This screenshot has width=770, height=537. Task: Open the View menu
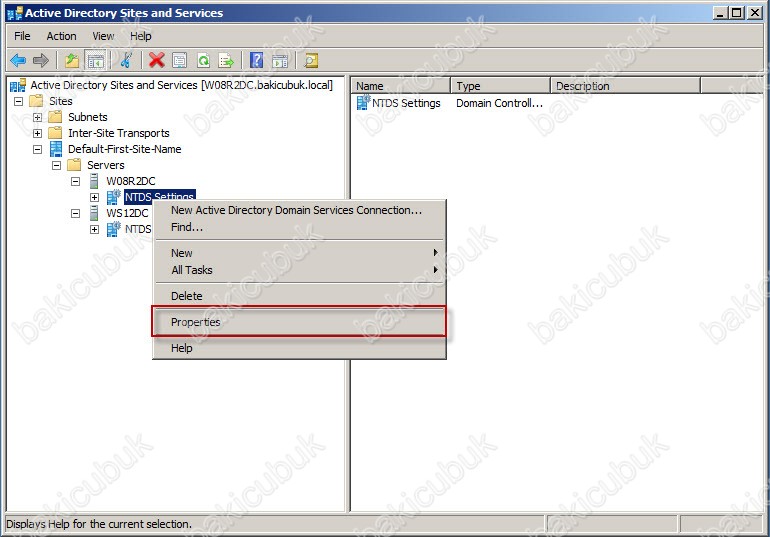point(103,36)
